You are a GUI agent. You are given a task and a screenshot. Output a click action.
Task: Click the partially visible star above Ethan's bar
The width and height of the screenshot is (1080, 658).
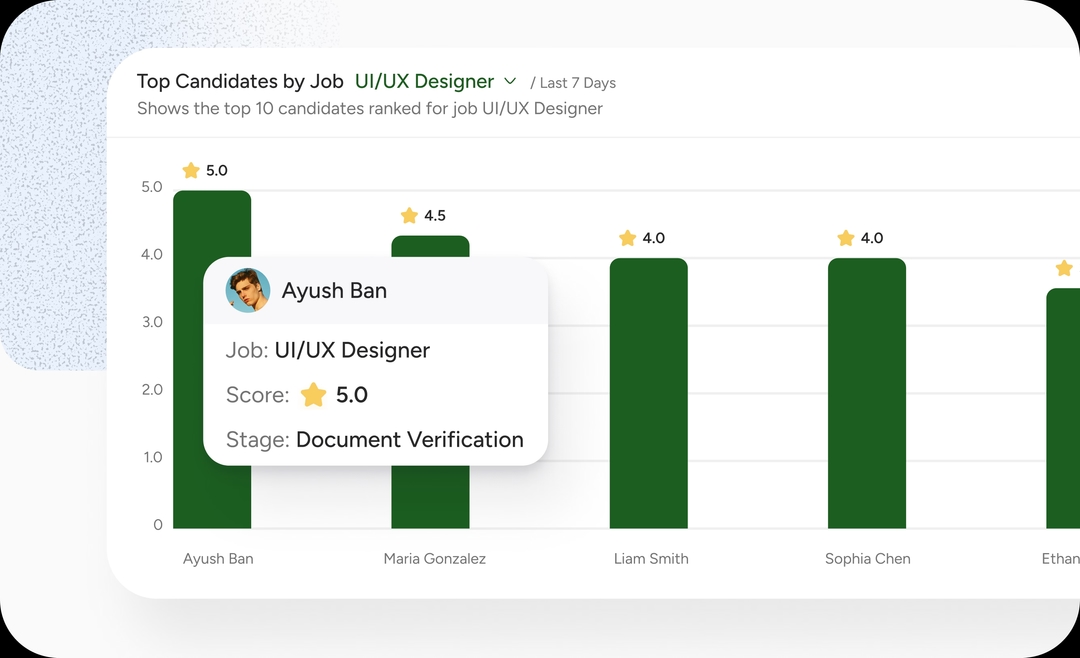point(1064,268)
